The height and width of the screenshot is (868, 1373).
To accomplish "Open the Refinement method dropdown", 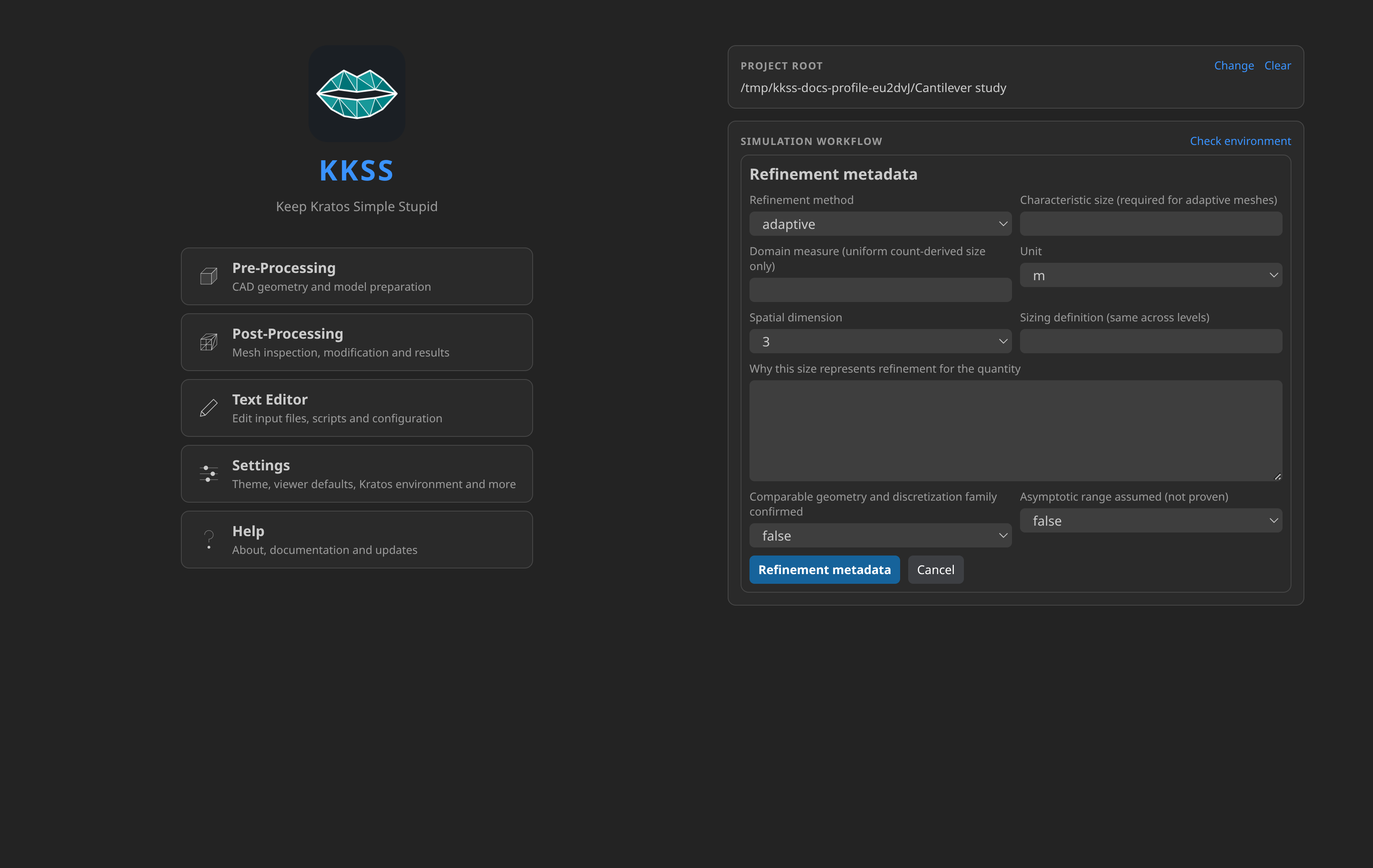I will pyautogui.click(x=880, y=224).
